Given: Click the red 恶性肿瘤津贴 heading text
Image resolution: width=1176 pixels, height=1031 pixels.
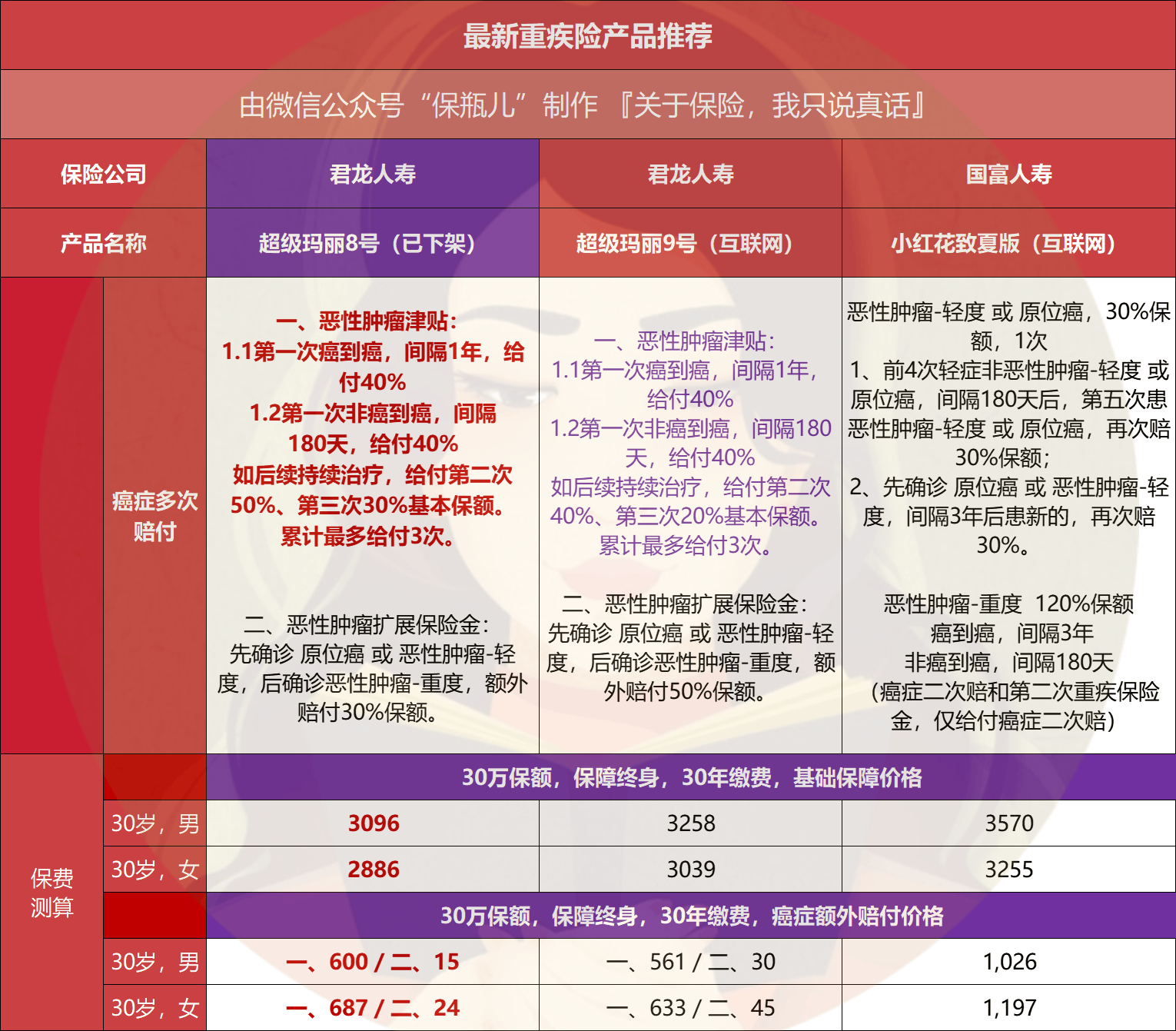Looking at the screenshot, I should 367,321.
